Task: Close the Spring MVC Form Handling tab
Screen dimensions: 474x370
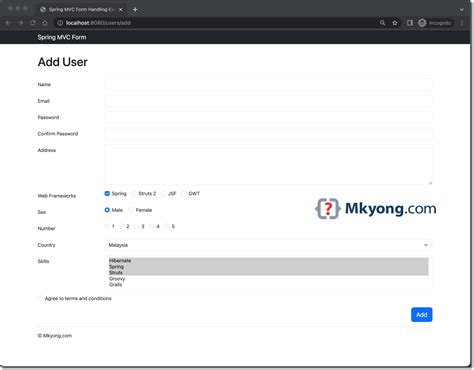Action: tap(121, 9)
